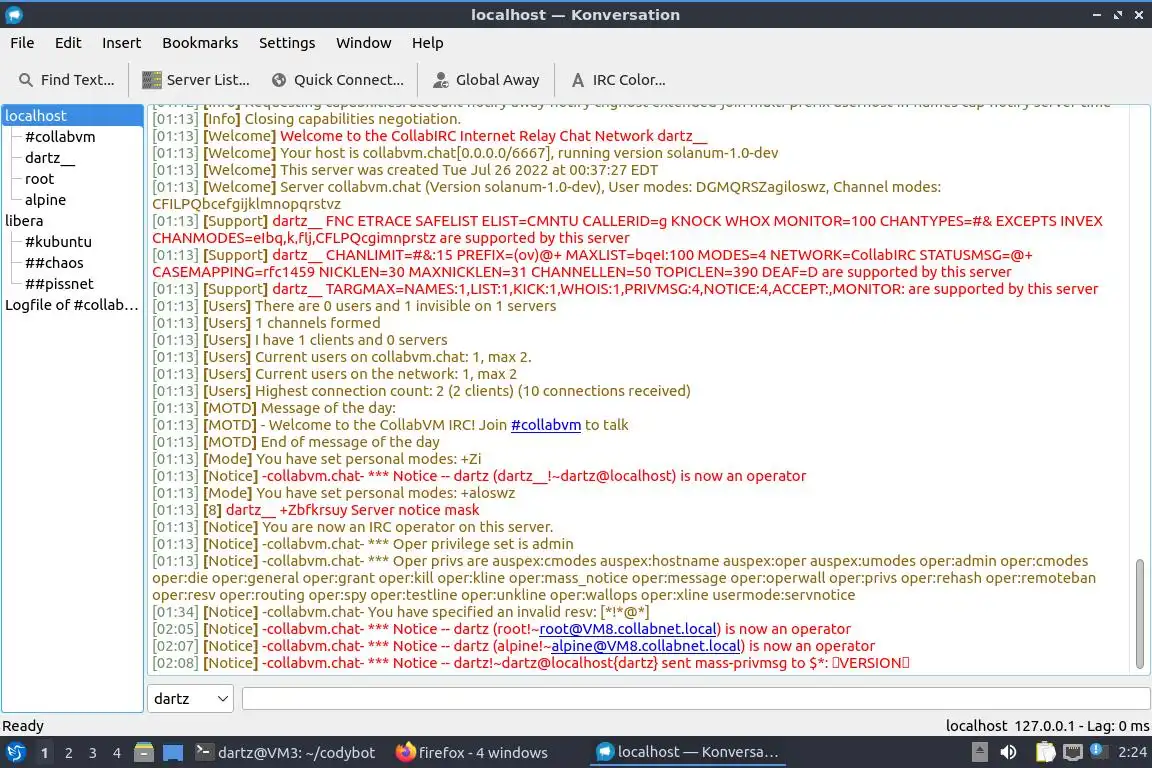Click Konversation icon in title bar

[14, 15]
